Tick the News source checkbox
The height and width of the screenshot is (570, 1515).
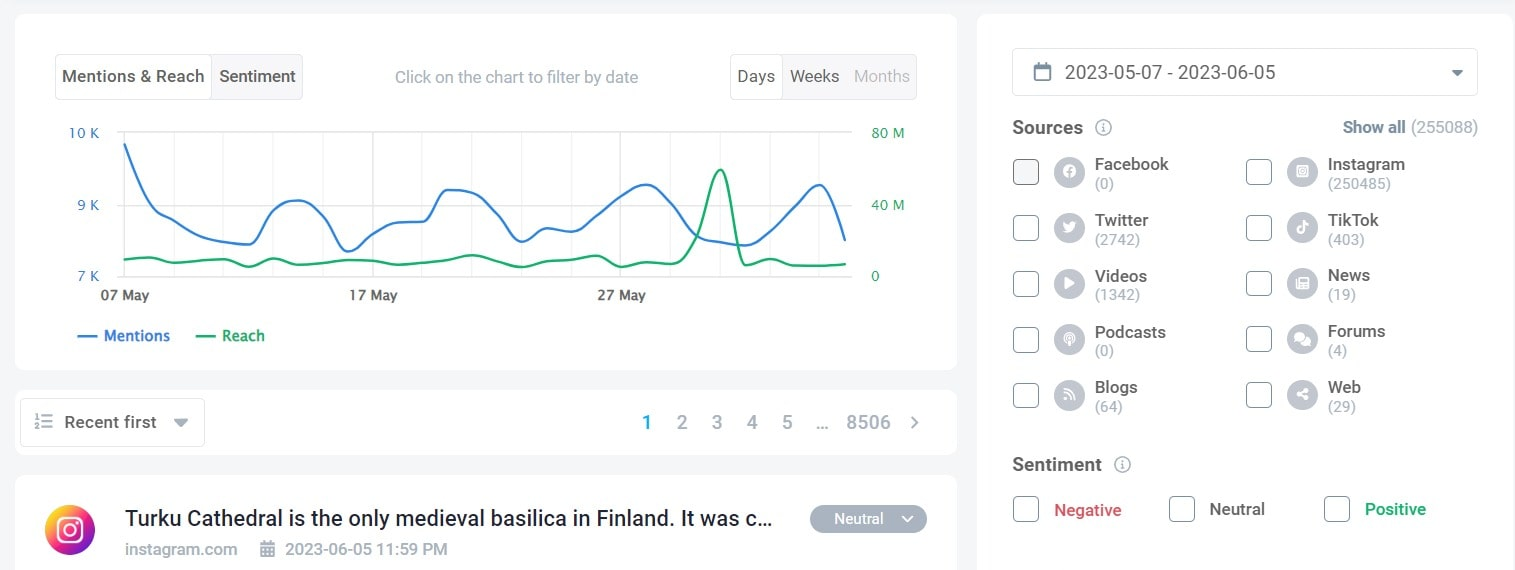[1259, 284]
